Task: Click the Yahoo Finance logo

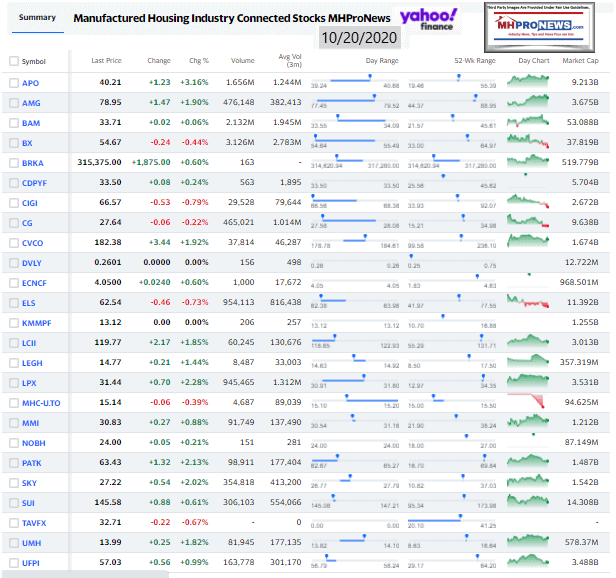Action: (x=428, y=18)
